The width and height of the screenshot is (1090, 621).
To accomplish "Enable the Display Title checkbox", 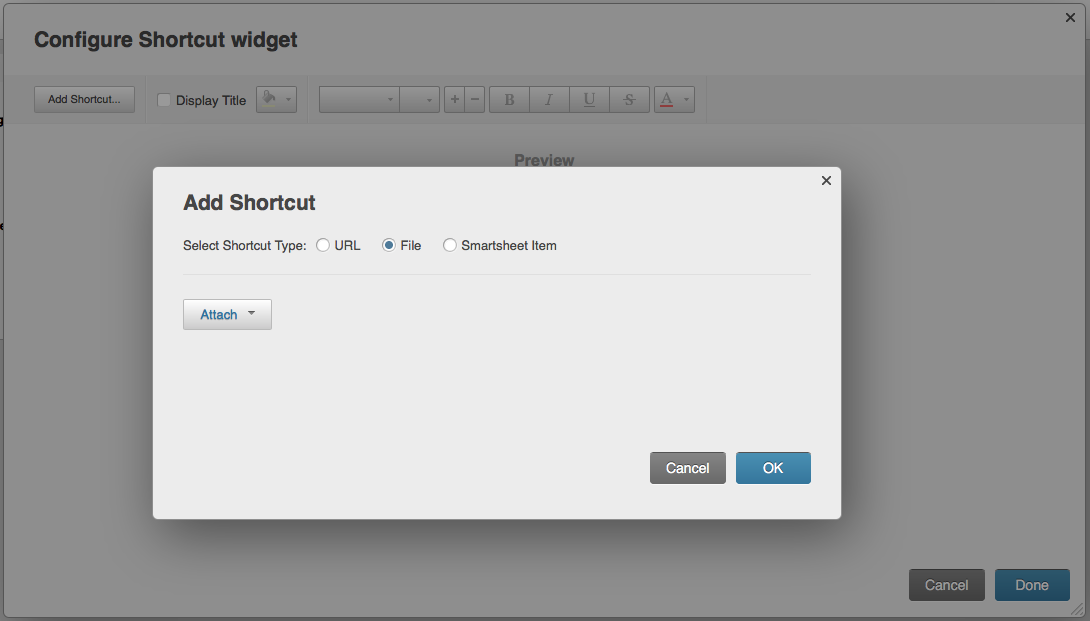I will [164, 100].
